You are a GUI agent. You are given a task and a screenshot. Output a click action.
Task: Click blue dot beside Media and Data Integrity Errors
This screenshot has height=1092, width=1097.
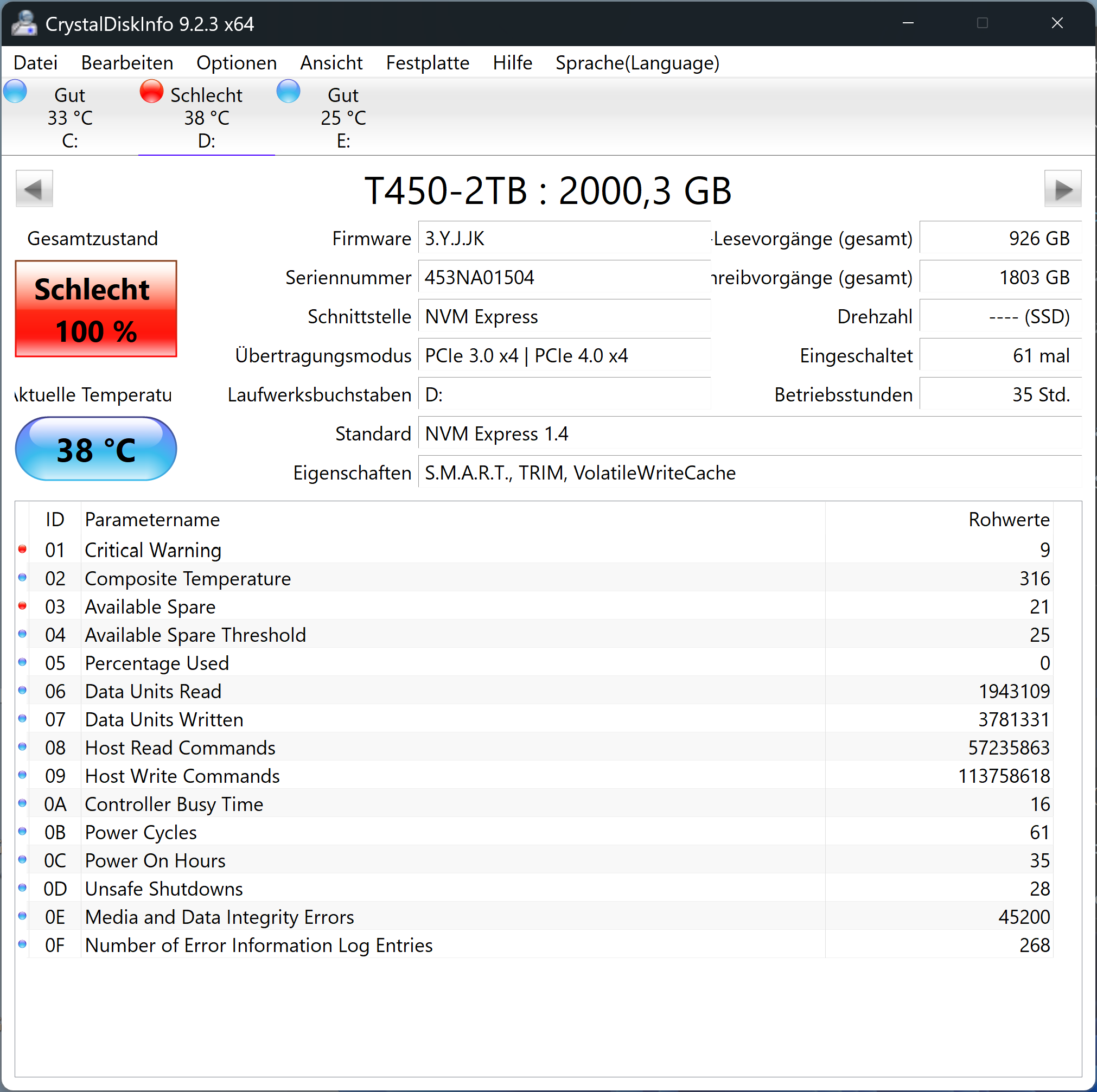[22, 916]
